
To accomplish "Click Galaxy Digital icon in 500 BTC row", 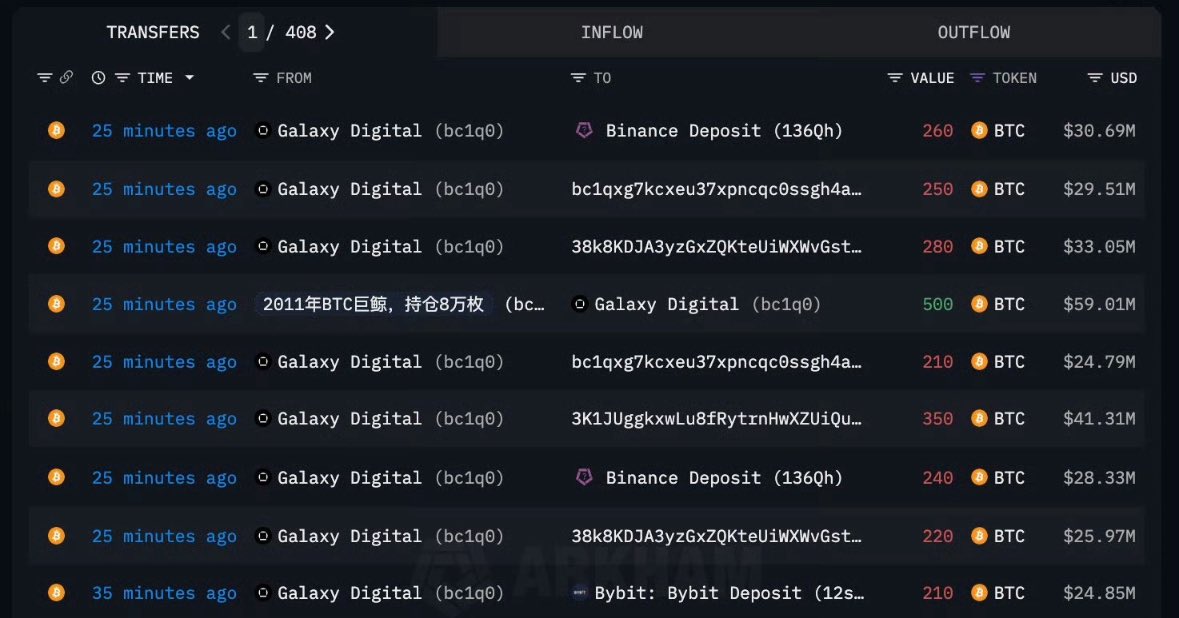I will tap(579, 304).
